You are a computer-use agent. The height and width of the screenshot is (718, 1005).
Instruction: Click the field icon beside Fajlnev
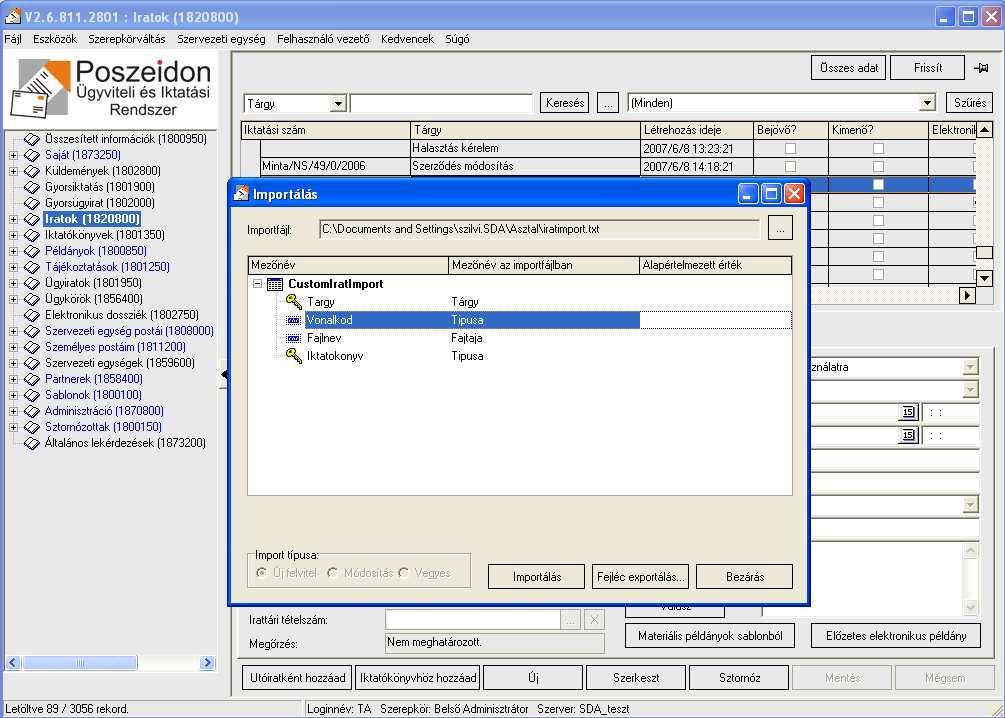[294, 338]
